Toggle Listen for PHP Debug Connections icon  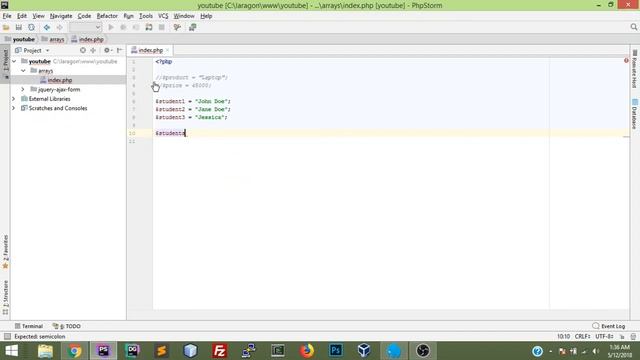[149, 27]
